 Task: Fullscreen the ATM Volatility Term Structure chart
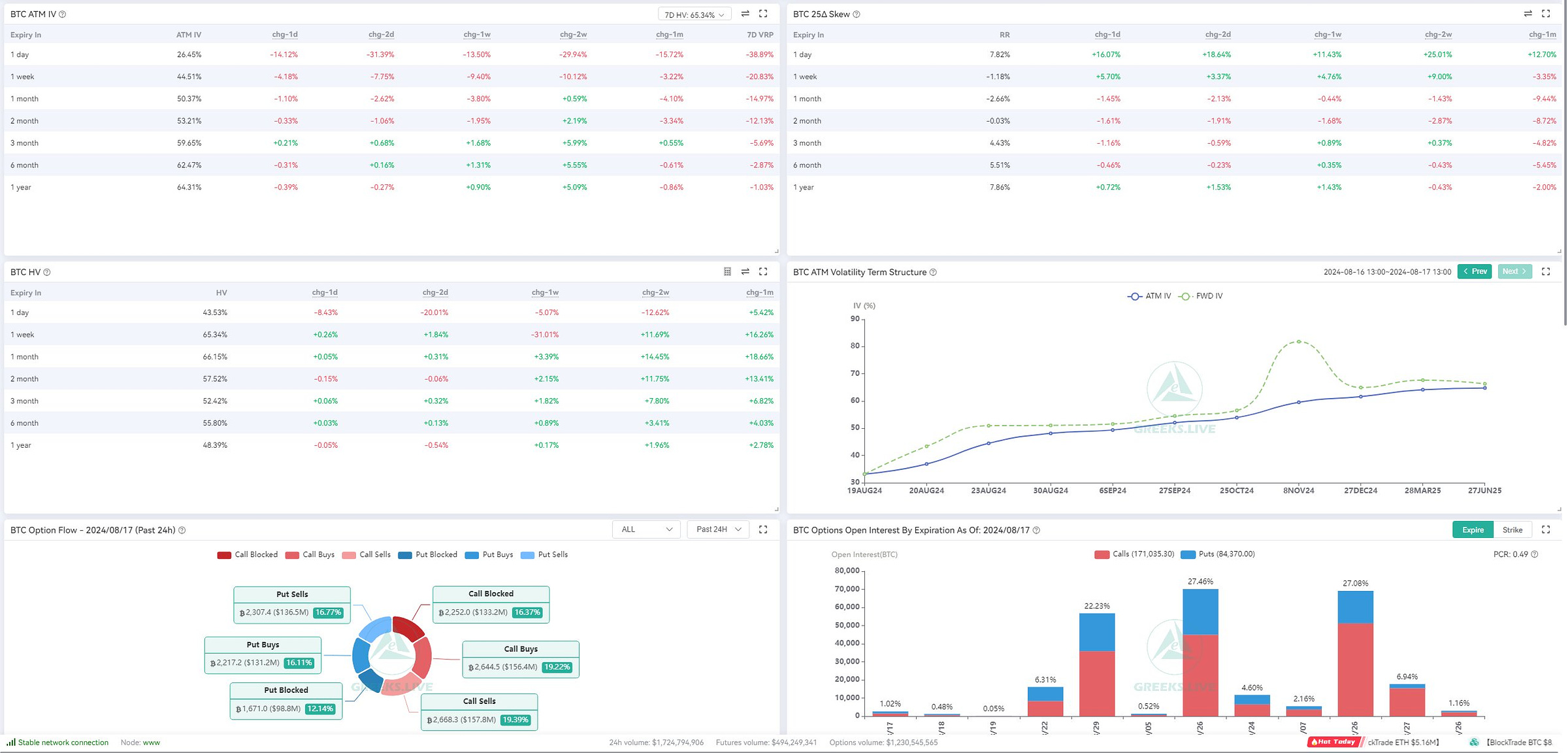(x=1546, y=271)
